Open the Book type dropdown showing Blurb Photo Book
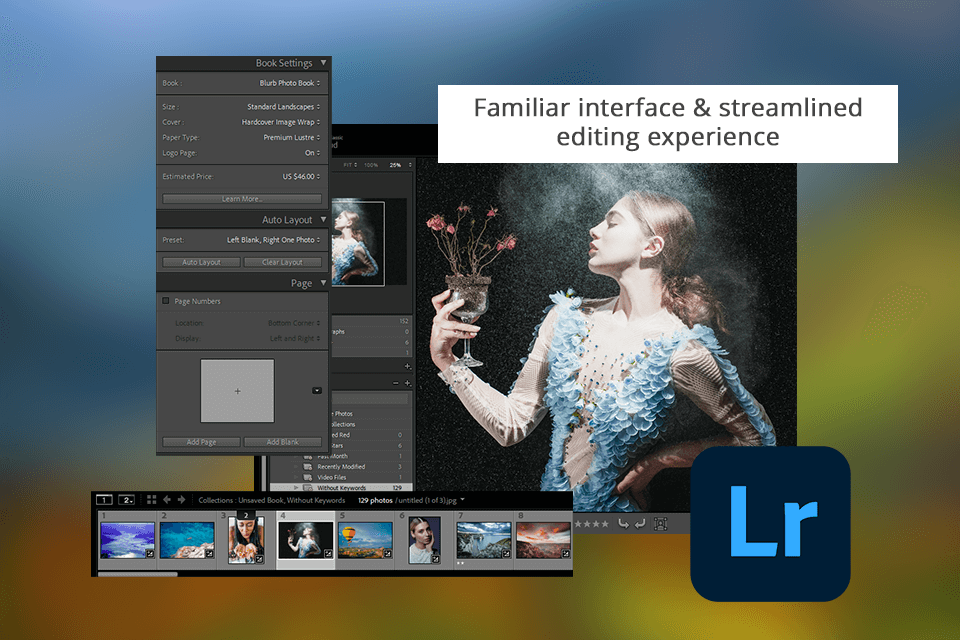960x640 pixels. point(290,83)
